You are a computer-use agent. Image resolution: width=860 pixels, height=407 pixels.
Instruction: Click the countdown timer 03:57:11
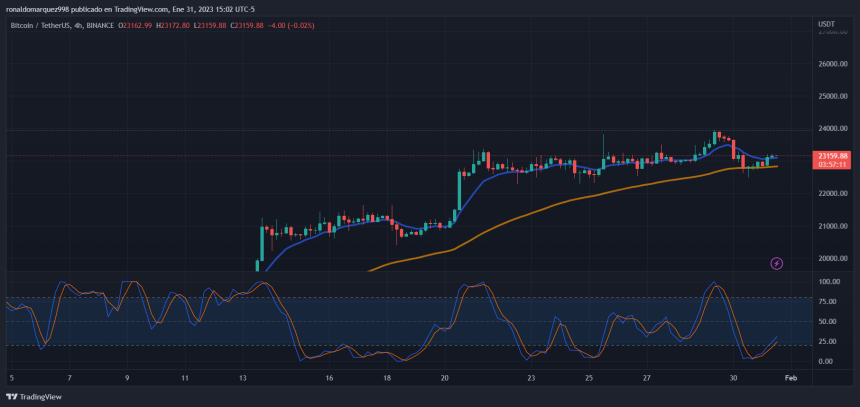pos(831,164)
